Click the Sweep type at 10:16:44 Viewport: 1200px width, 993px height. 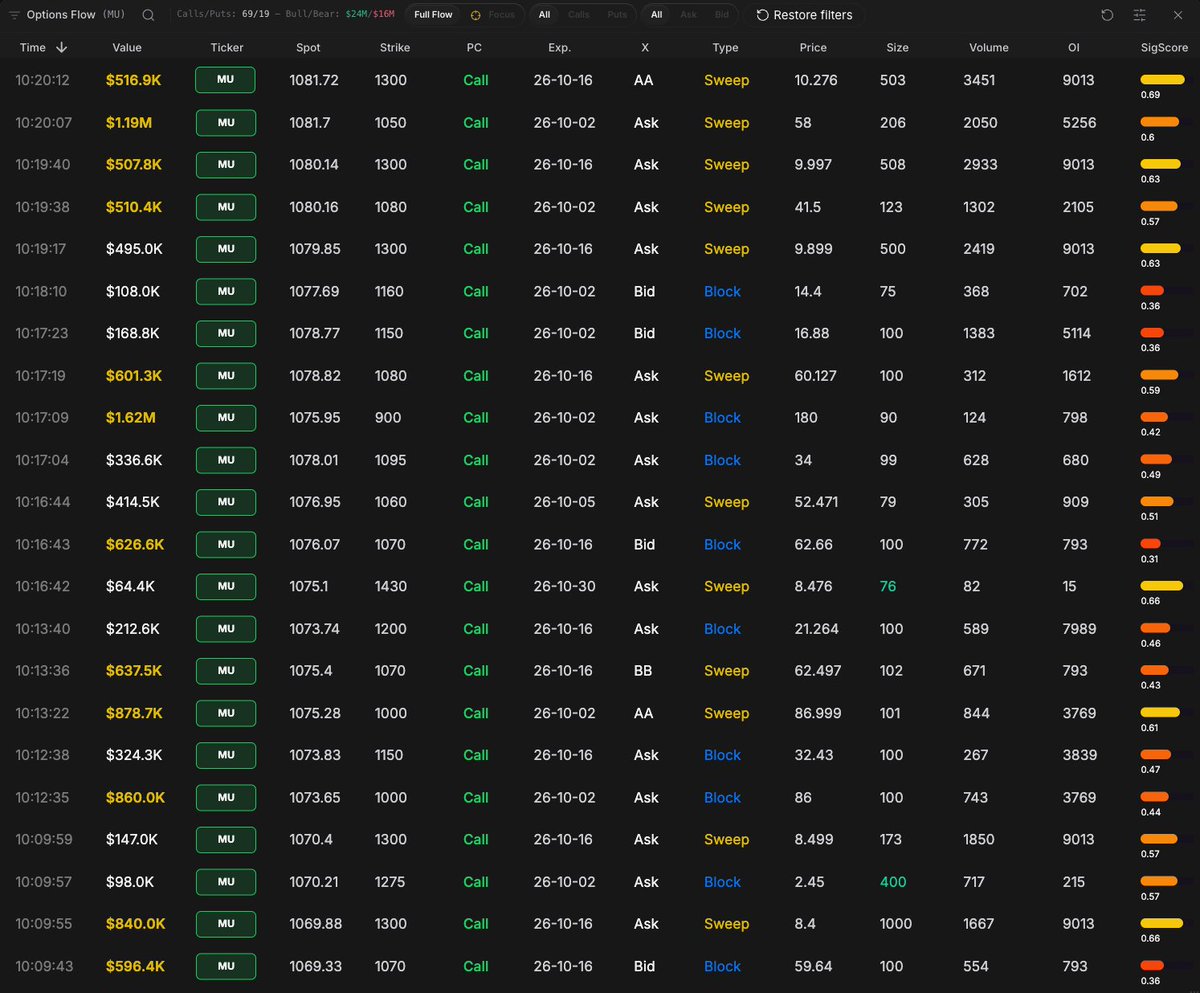tap(726, 502)
